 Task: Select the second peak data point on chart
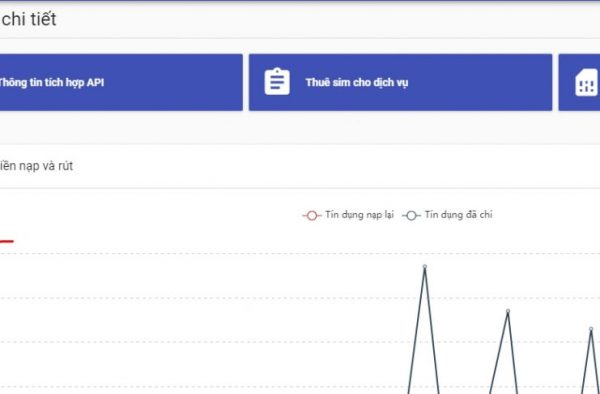point(508,311)
